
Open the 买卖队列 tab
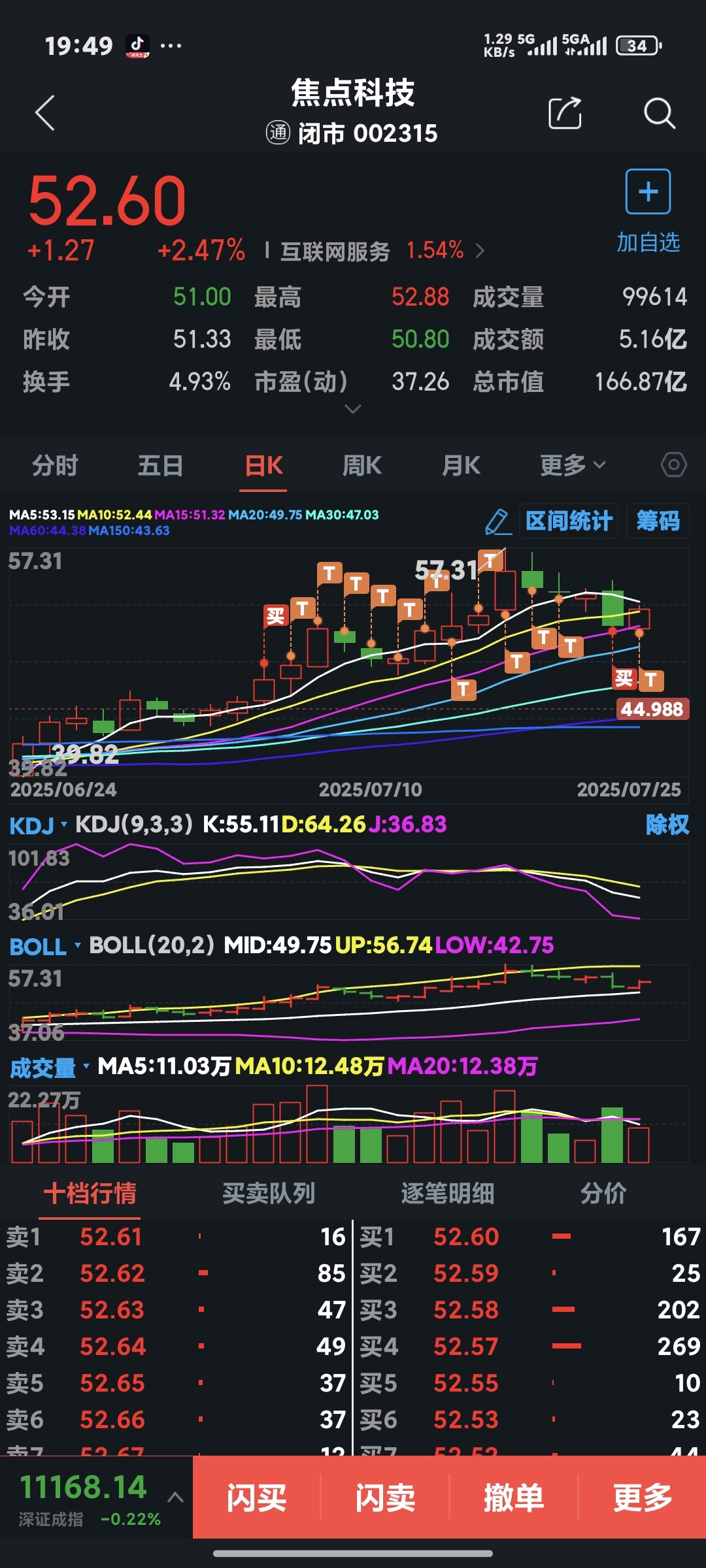[x=269, y=1194]
